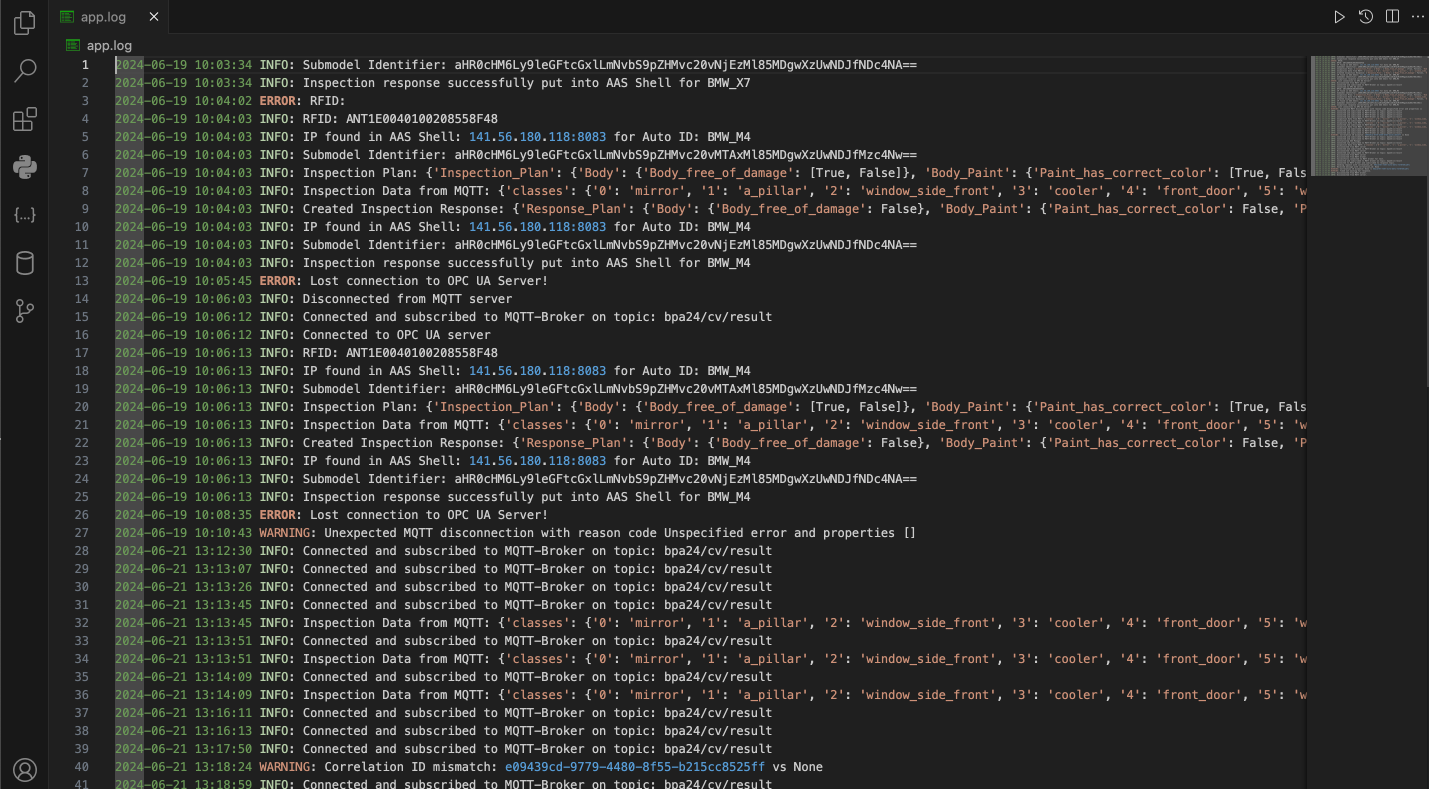Open IP link 141.56.180.118:8083 on line 10

(x=537, y=227)
